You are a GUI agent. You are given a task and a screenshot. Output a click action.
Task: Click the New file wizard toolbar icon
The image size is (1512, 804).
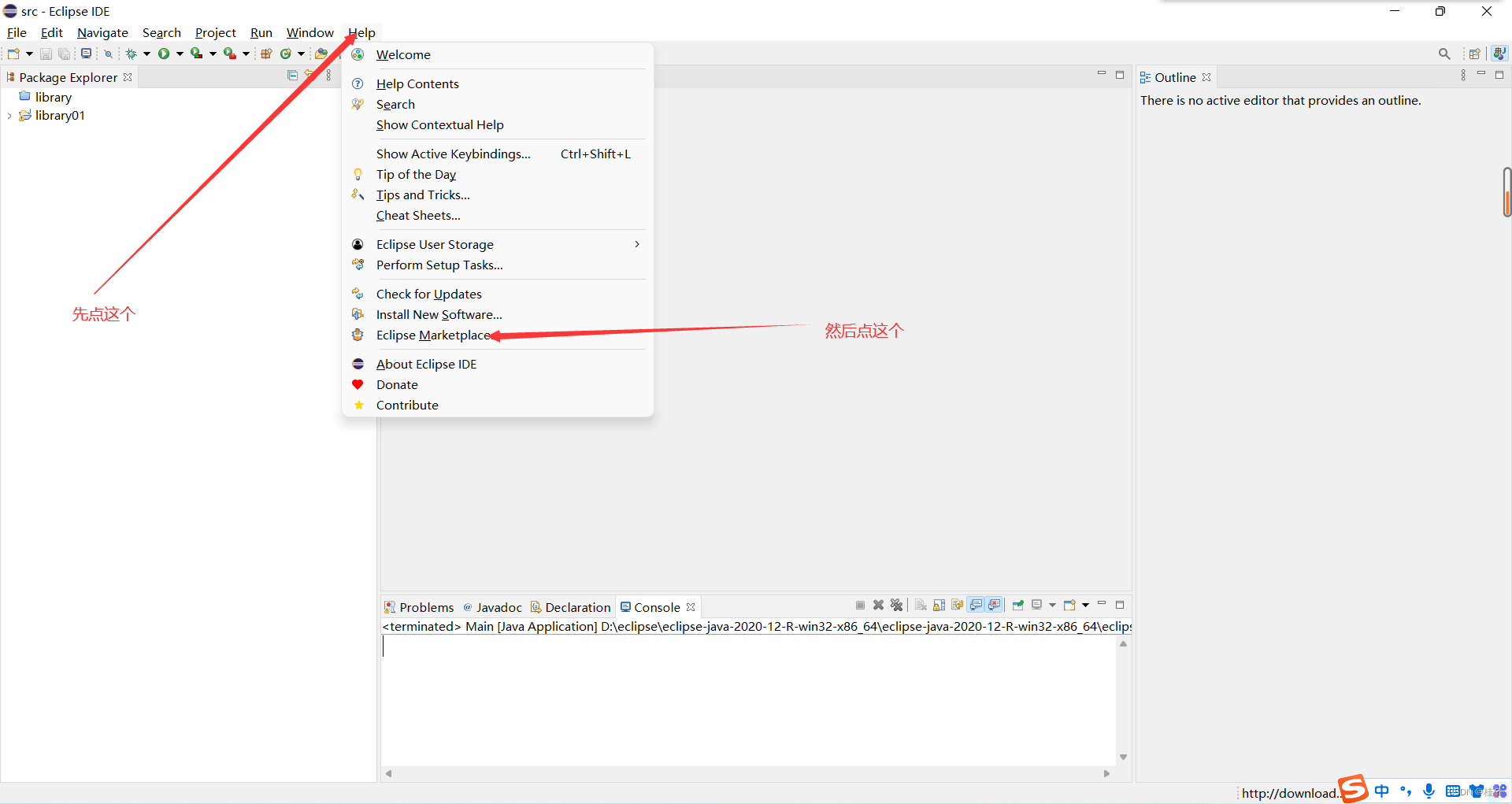point(13,54)
